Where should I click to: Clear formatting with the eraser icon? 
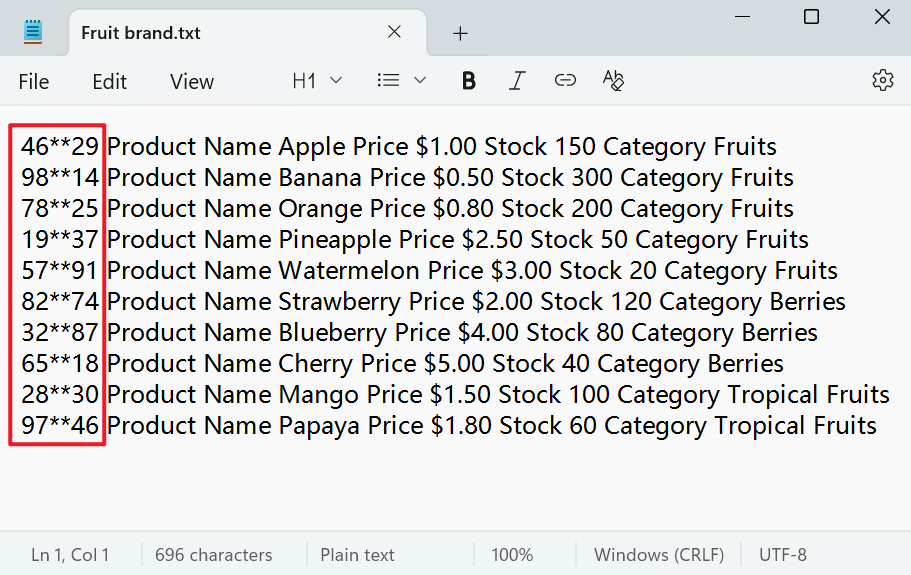pyautogui.click(x=613, y=81)
